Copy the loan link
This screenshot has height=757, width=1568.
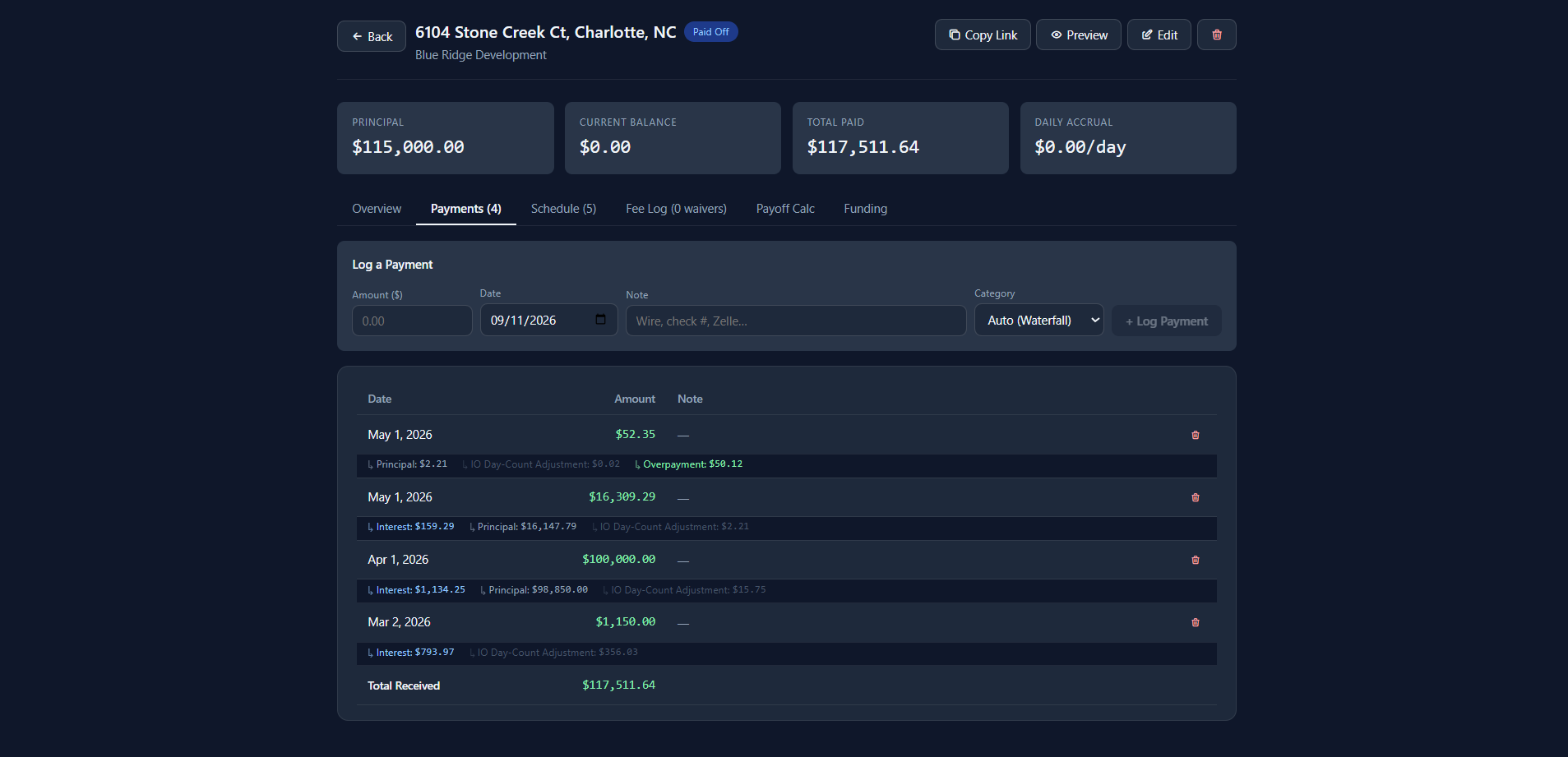[982, 35]
